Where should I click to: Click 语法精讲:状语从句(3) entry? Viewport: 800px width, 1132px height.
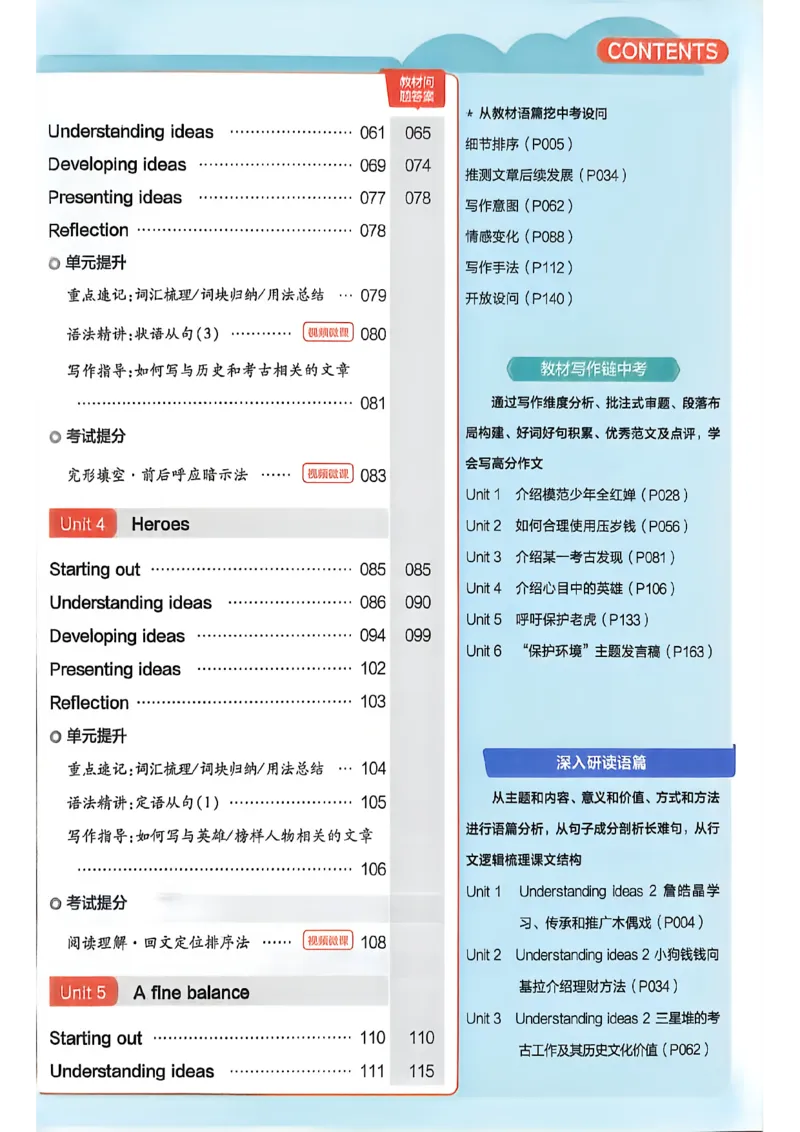pos(227,334)
